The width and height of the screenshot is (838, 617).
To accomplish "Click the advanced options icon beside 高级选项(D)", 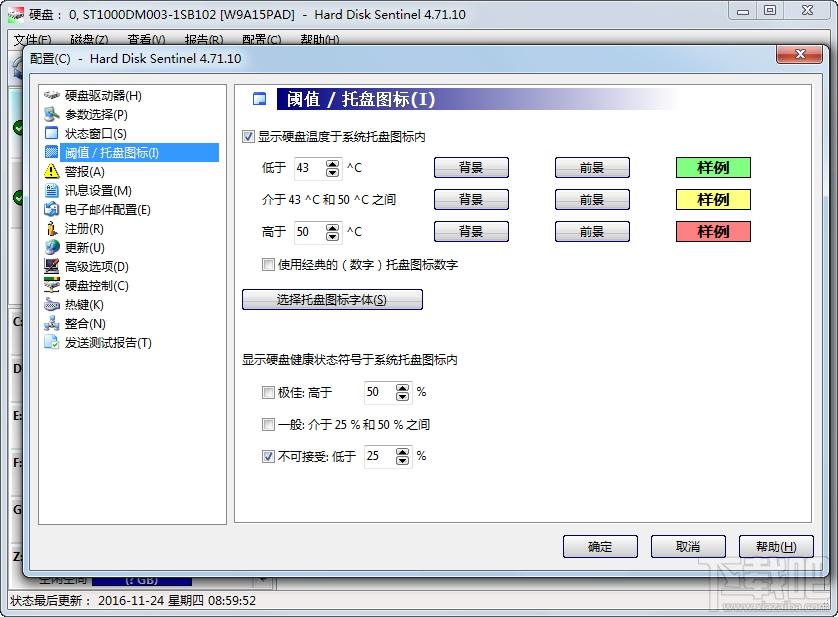I will click(x=52, y=266).
